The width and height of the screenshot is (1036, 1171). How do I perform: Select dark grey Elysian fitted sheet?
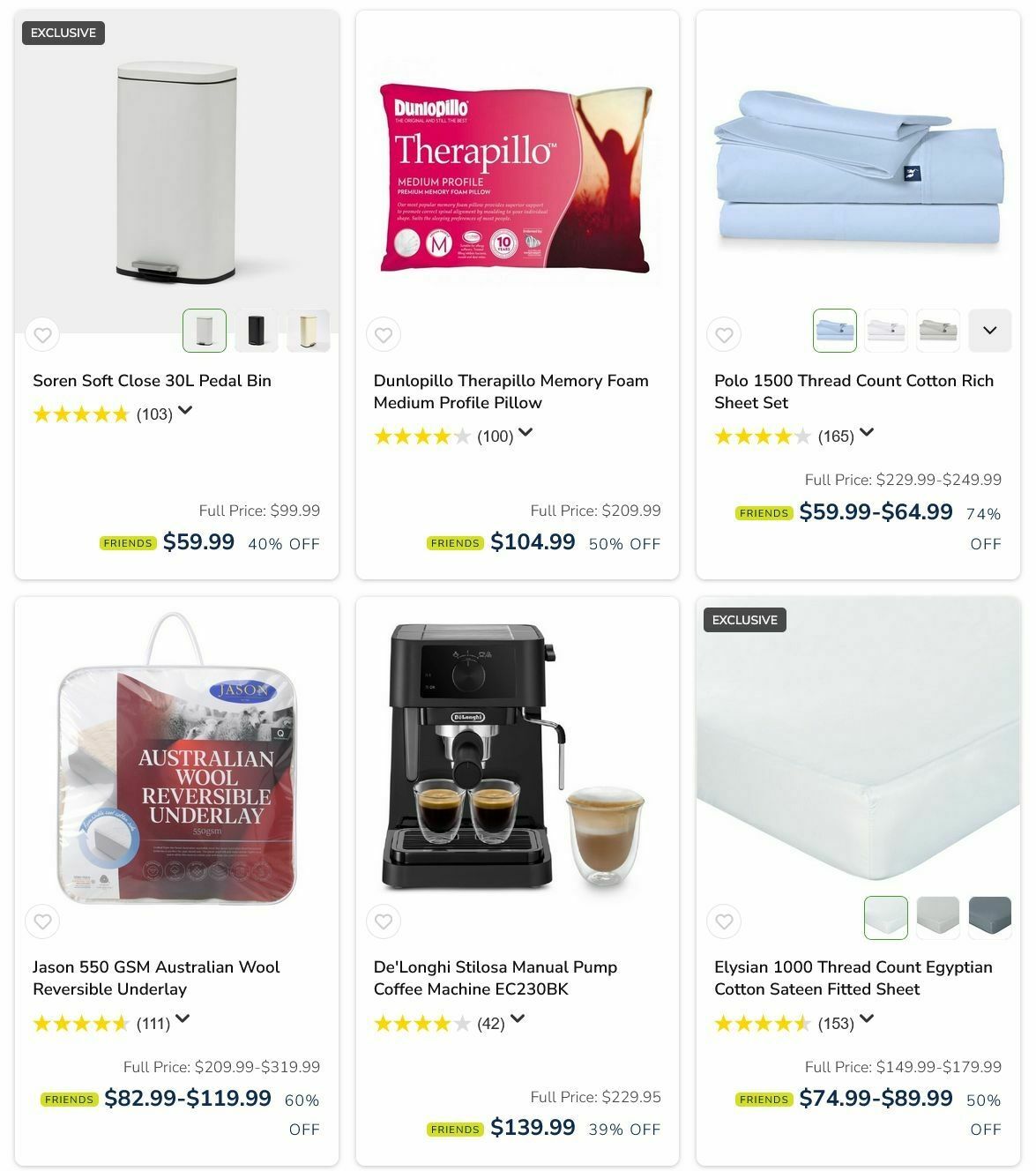(x=990, y=918)
